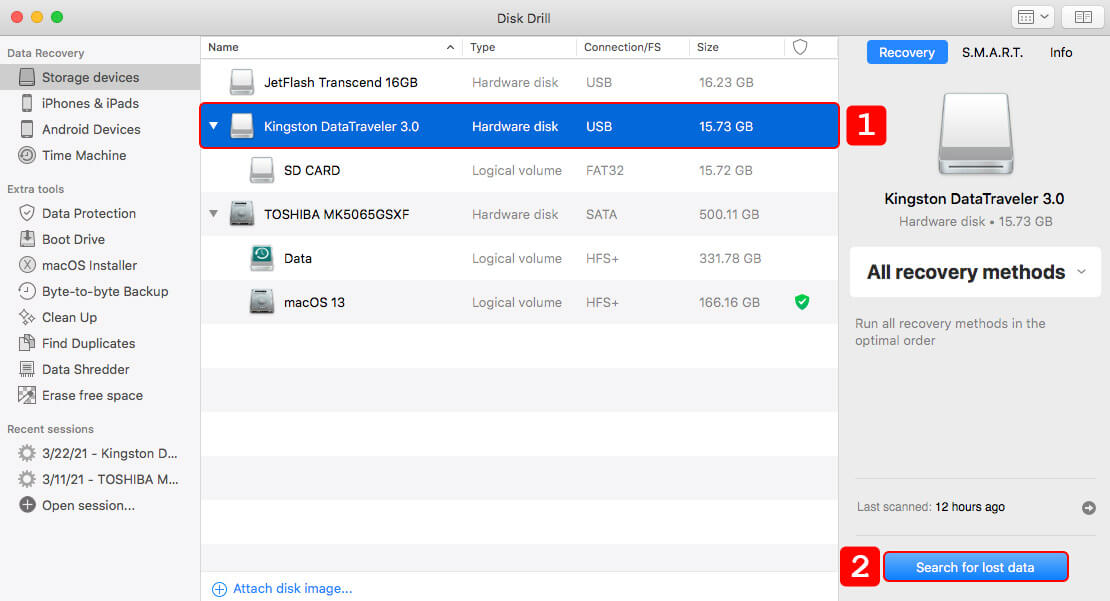The height and width of the screenshot is (601, 1110).
Task: Sort by Size column header
Action: [736, 47]
